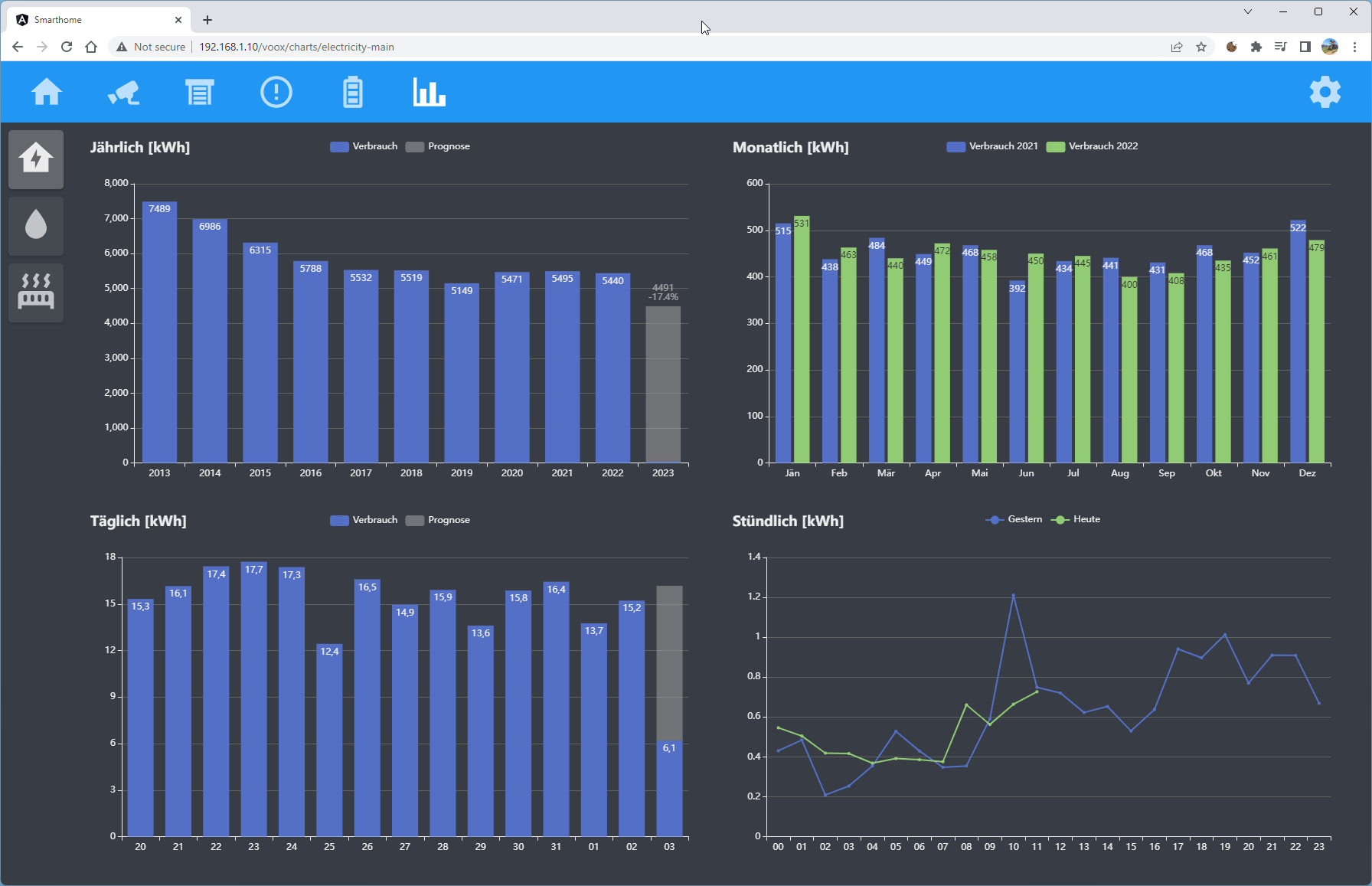Toggle Prognose legend in Täglich chart
The width and height of the screenshot is (1372, 886).
click(x=438, y=520)
